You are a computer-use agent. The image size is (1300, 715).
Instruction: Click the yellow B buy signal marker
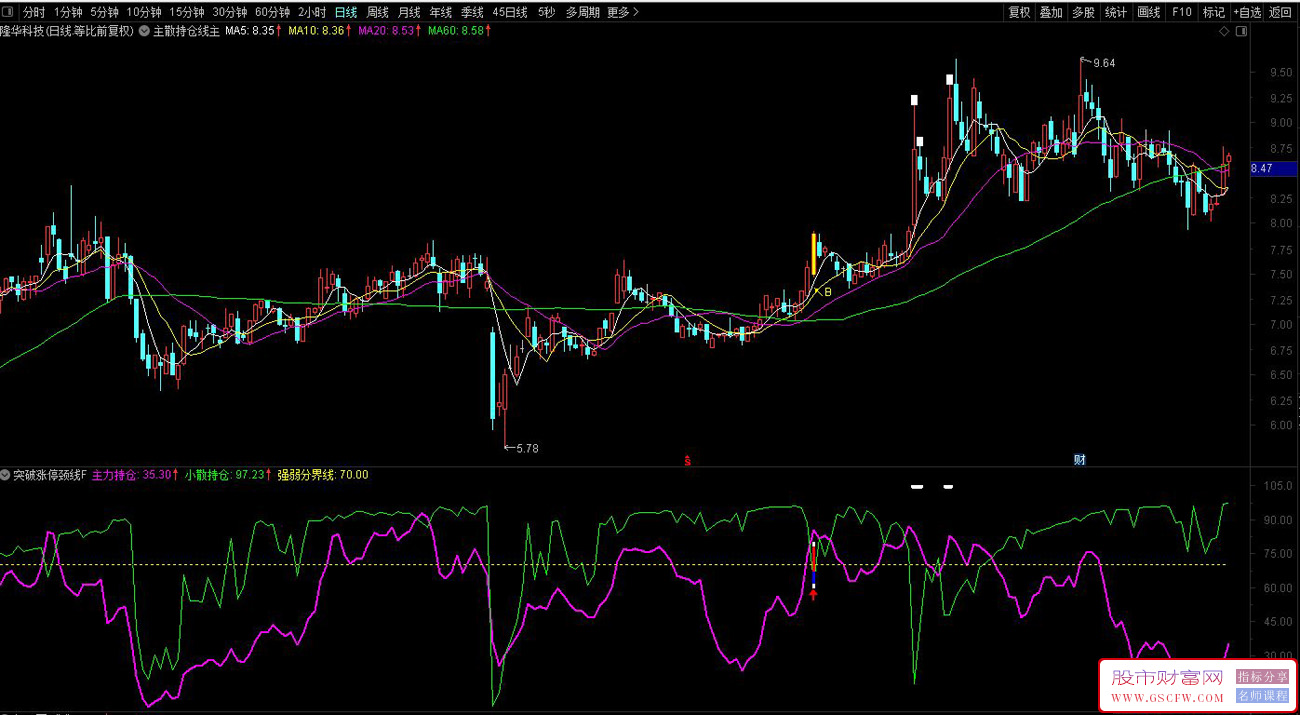click(x=827, y=292)
